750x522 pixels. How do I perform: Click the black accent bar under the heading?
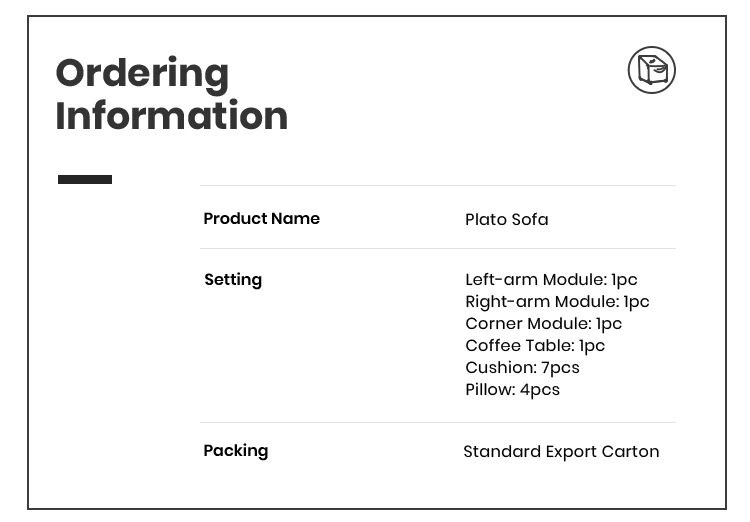click(85, 180)
